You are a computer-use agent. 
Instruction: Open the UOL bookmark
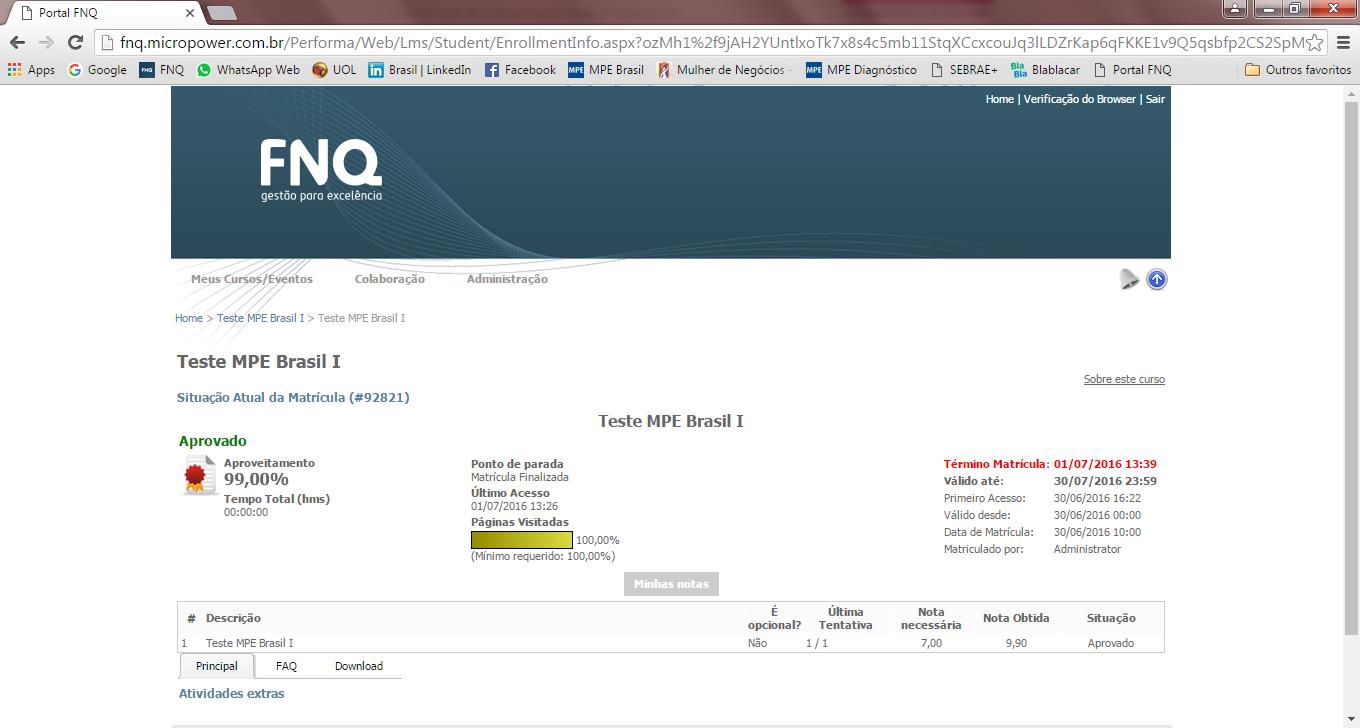pos(334,70)
